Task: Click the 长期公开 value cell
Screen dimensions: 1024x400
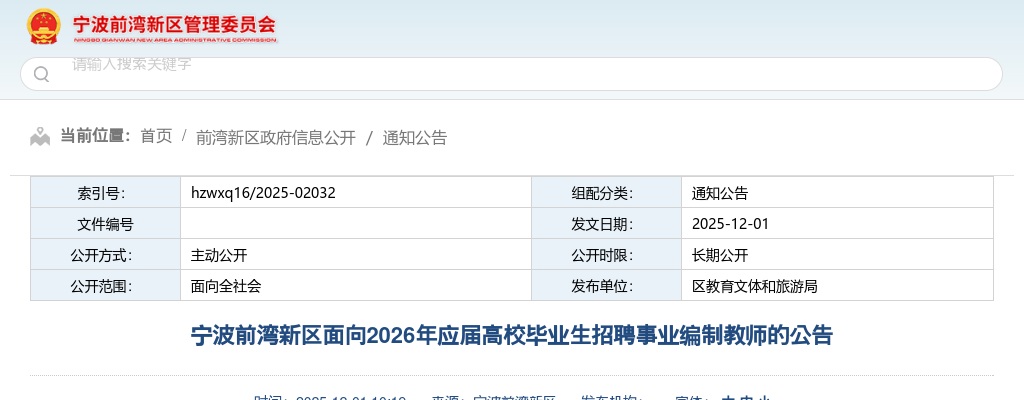Action: click(x=837, y=255)
